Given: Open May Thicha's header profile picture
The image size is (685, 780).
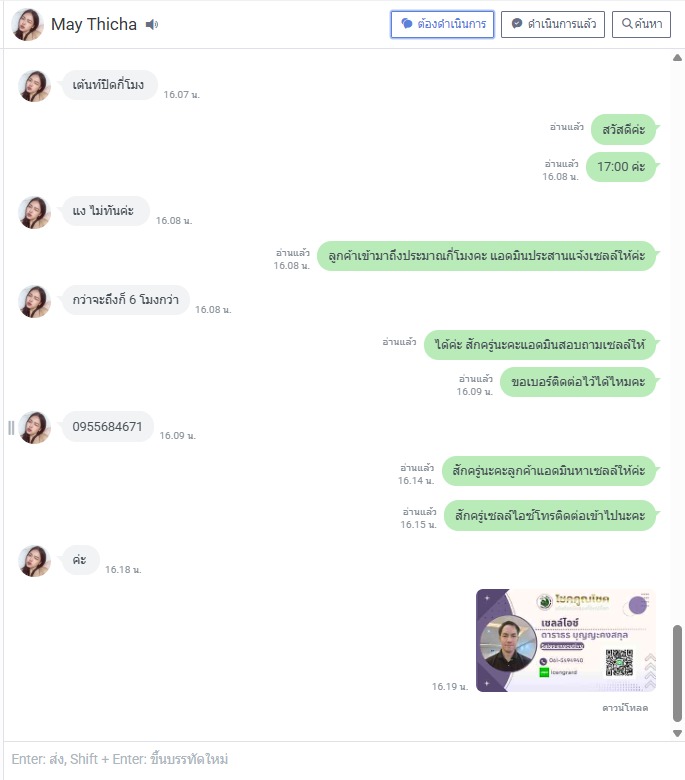Looking at the screenshot, I should point(27,24).
